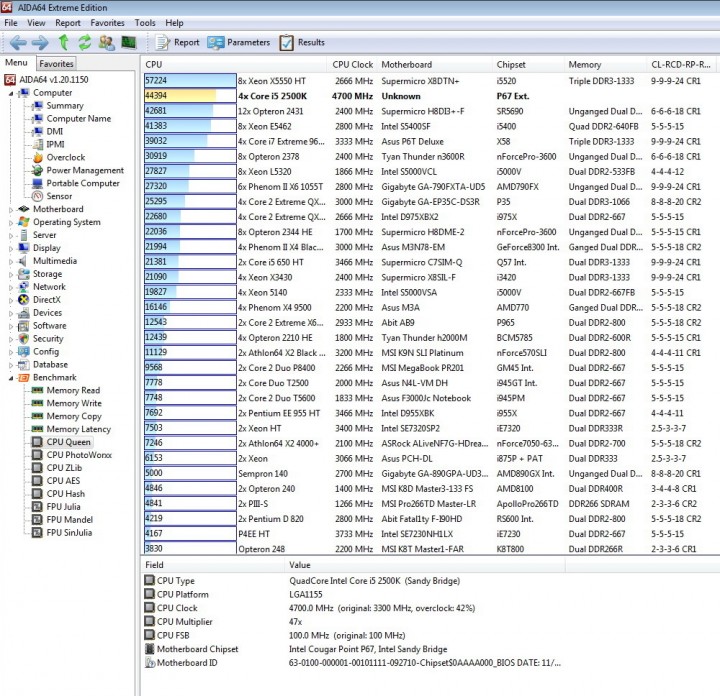Viewport: 720px width, 696px height.
Task: Click the Motherboard ID field row
Action: point(354,663)
